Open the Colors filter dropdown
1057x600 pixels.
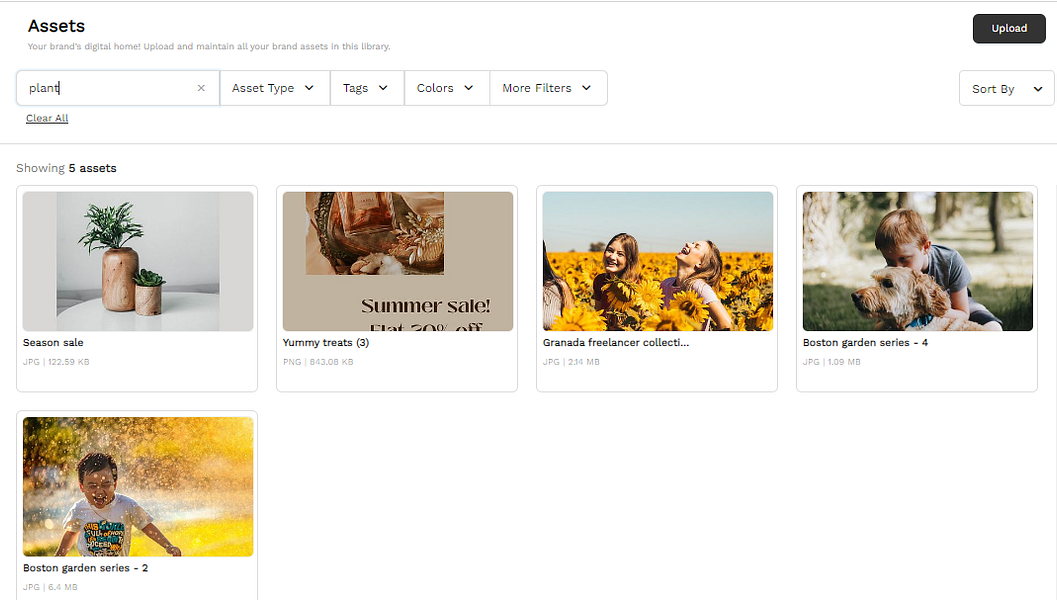[x=446, y=88]
